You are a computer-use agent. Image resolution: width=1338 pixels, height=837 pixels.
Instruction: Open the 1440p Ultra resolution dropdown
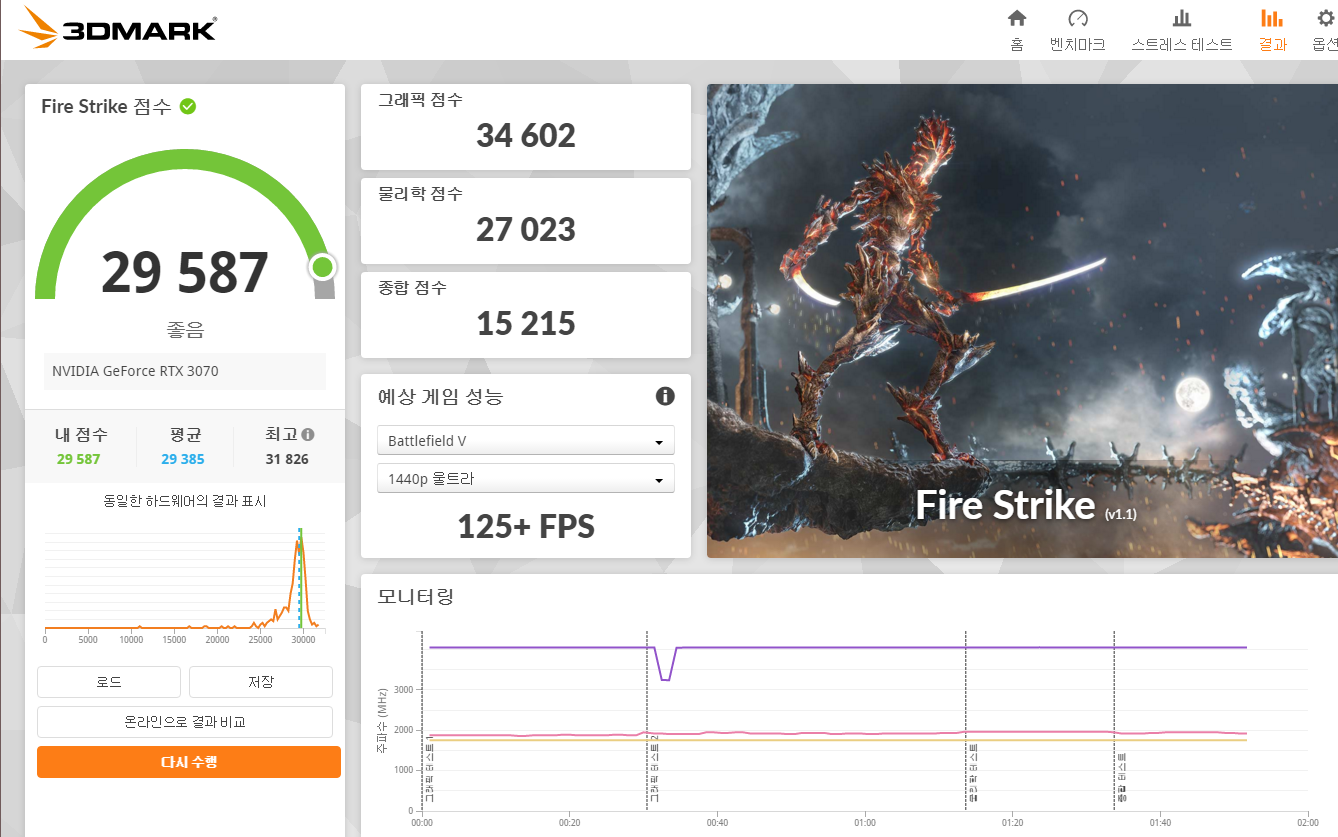[x=526, y=479]
